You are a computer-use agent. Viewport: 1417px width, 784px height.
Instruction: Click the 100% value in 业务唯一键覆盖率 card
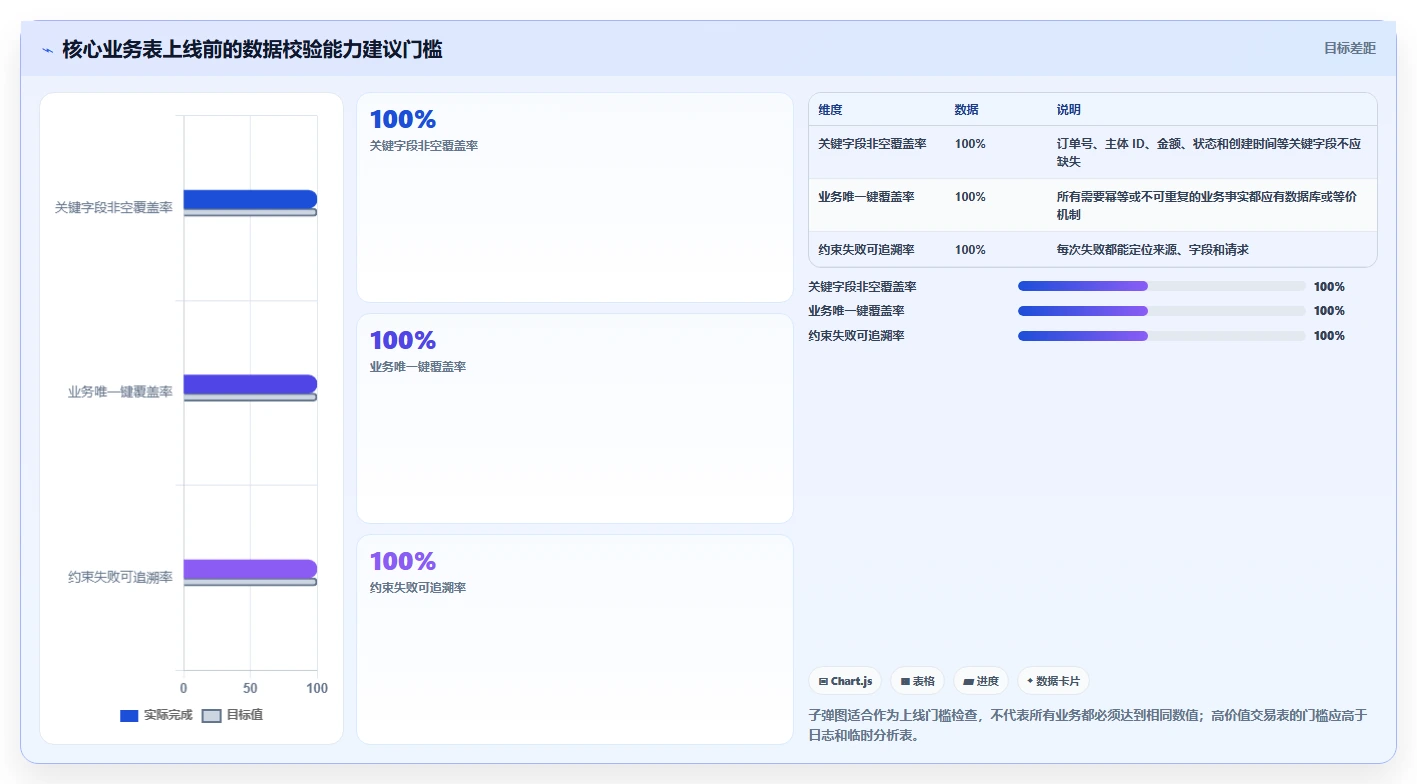403,341
